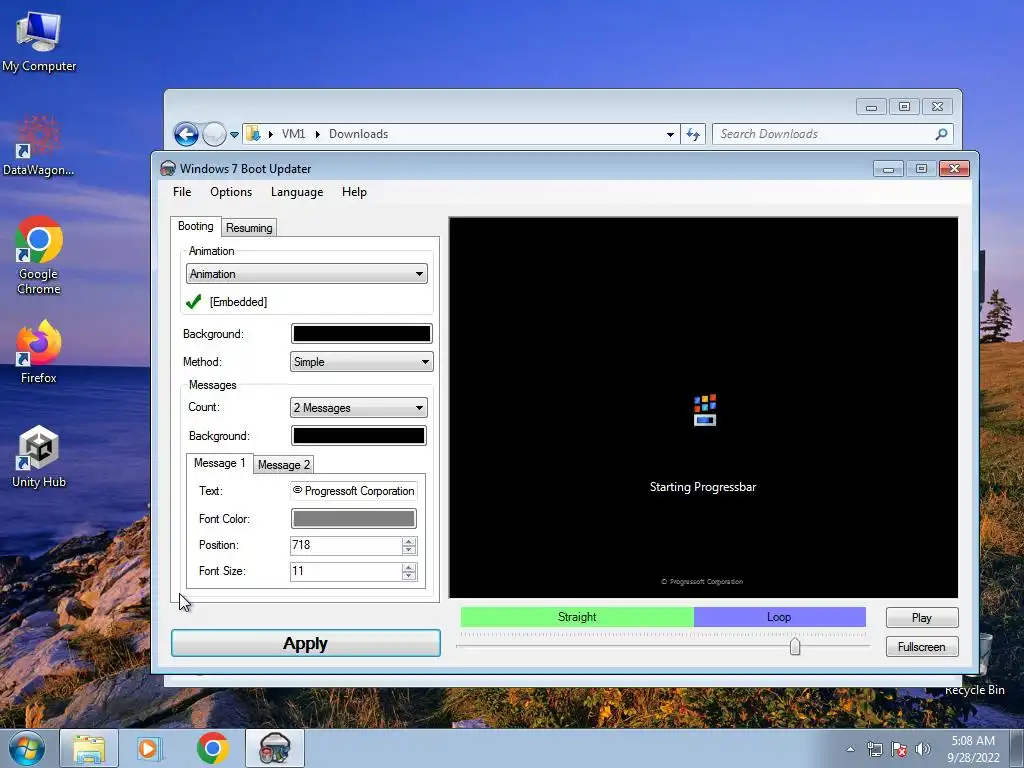Pick the gray Font Color swatch
The width and height of the screenshot is (1024, 768).
point(353,519)
